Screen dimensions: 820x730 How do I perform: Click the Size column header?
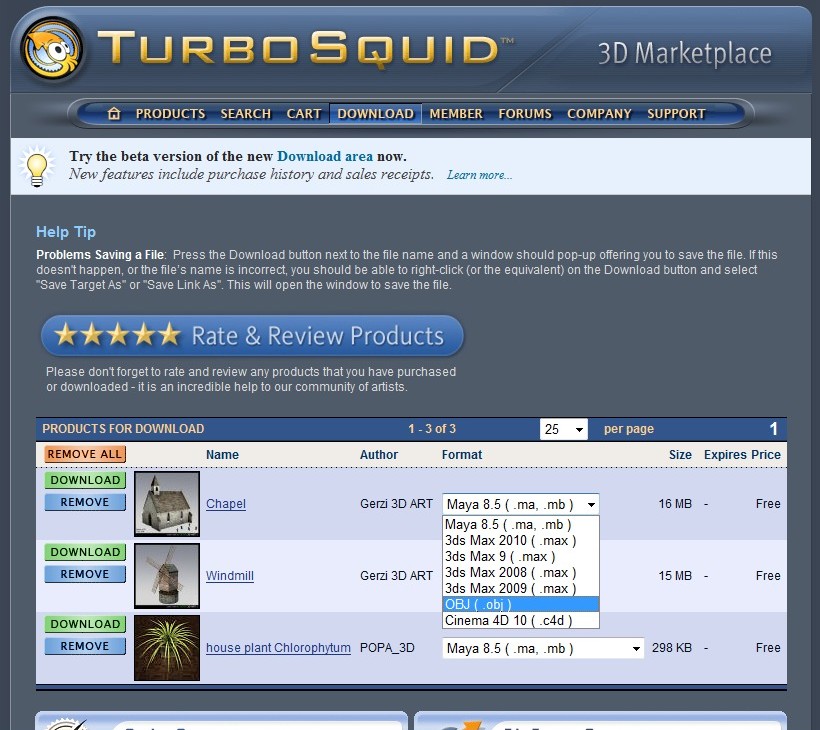pyautogui.click(x=680, y=455)
